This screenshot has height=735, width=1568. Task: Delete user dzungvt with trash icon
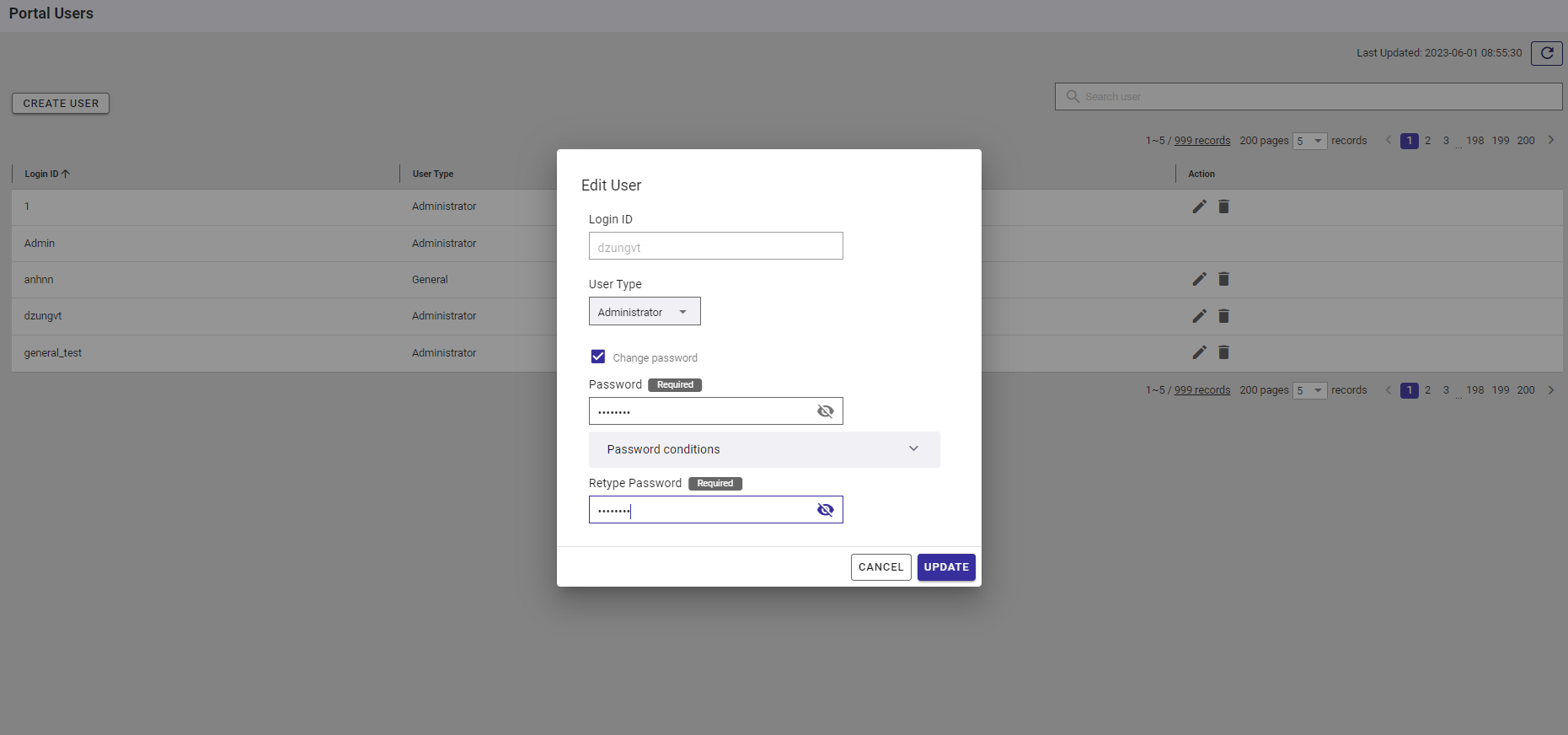tap(1223, 316)
